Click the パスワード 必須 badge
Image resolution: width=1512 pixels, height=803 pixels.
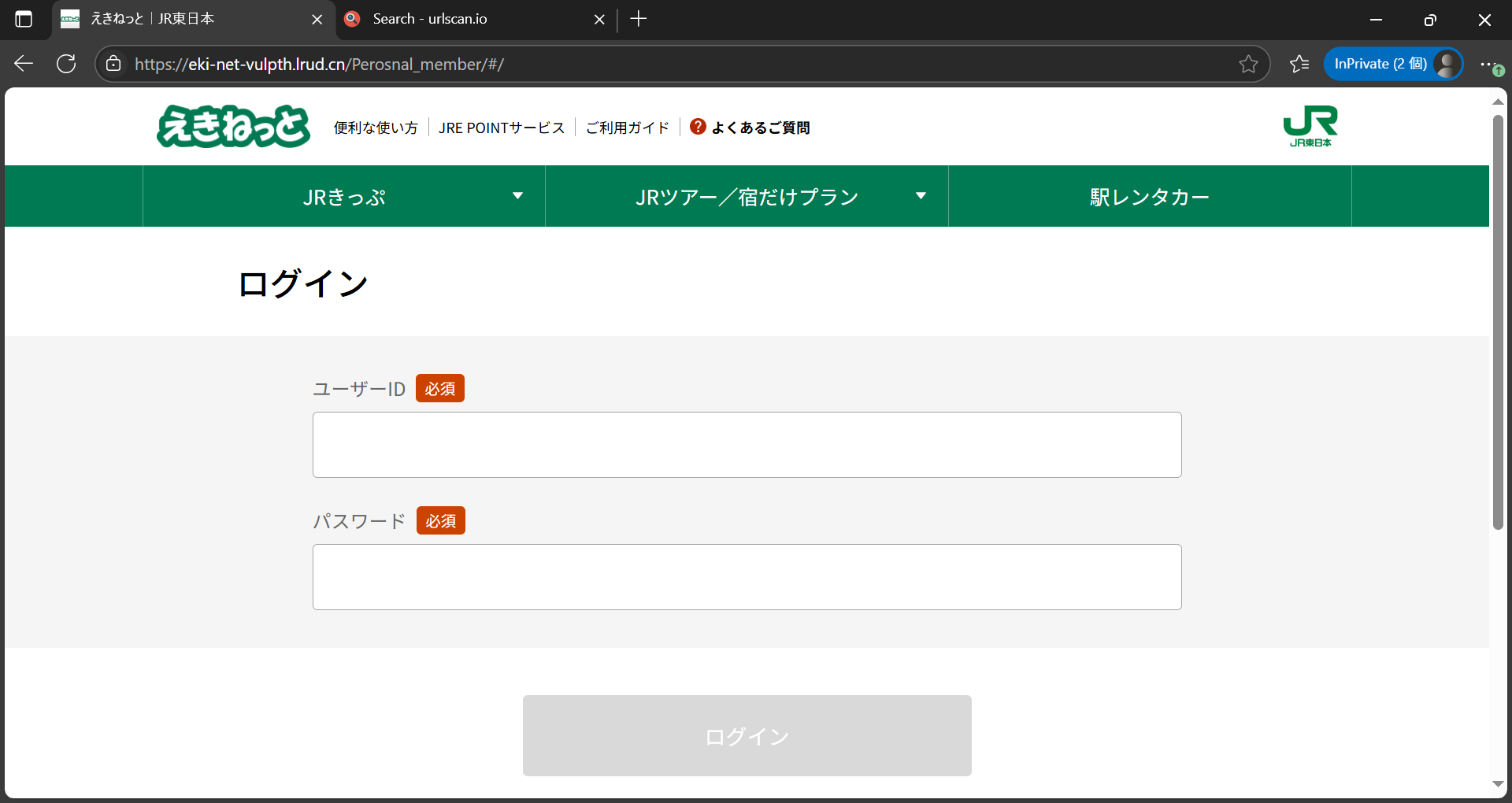click(x=441, y=520)
